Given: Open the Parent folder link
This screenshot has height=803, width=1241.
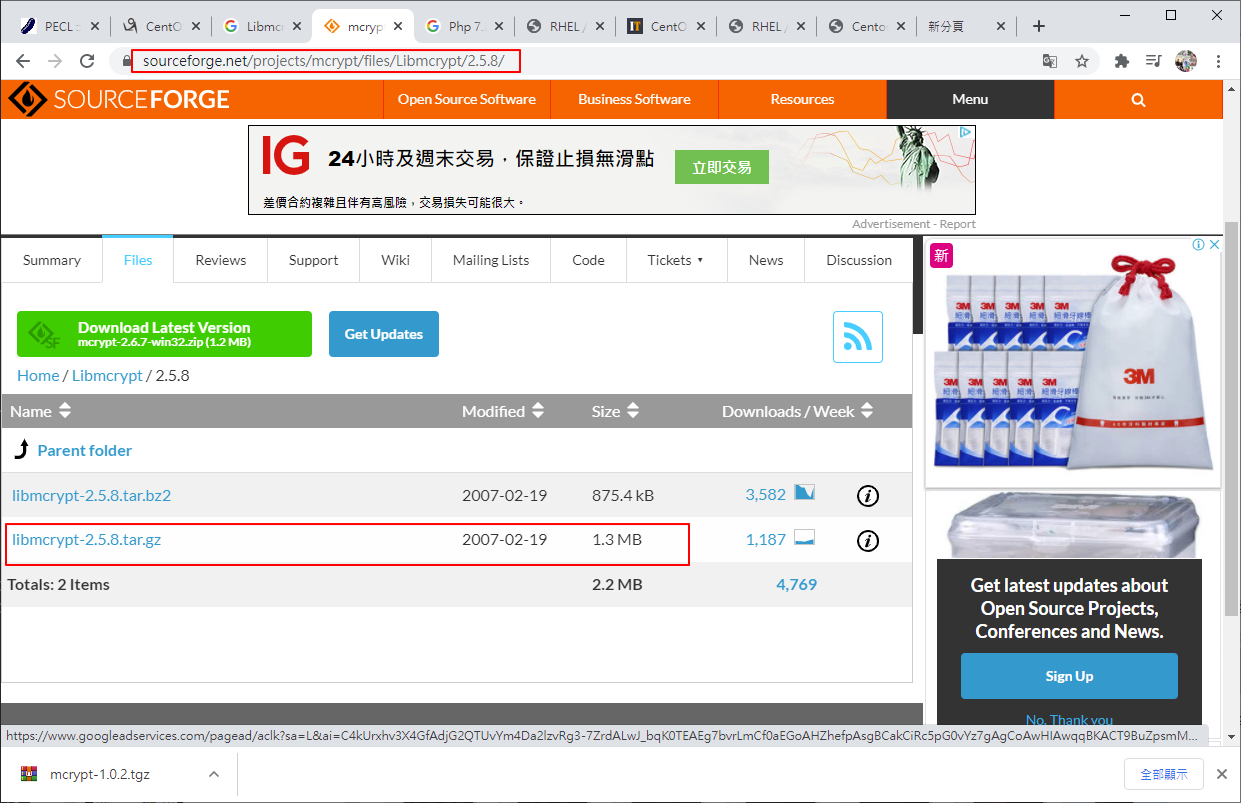Looking at the screenshot, I should click(85, 450).
